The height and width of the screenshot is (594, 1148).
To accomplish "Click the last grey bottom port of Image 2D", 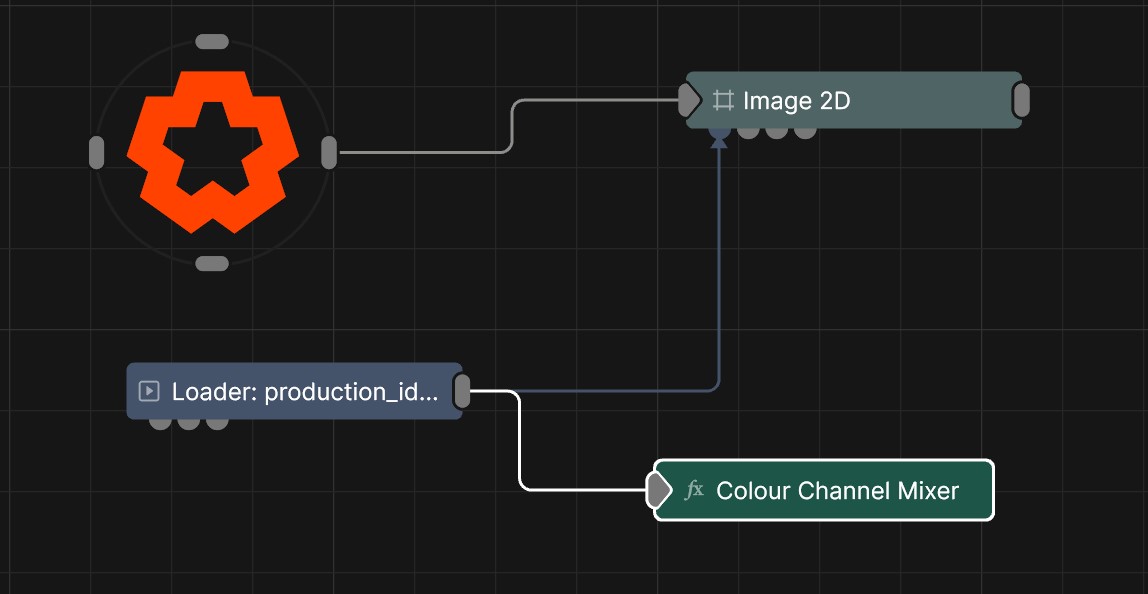I will pyautogui.click(x=805, y=131).
